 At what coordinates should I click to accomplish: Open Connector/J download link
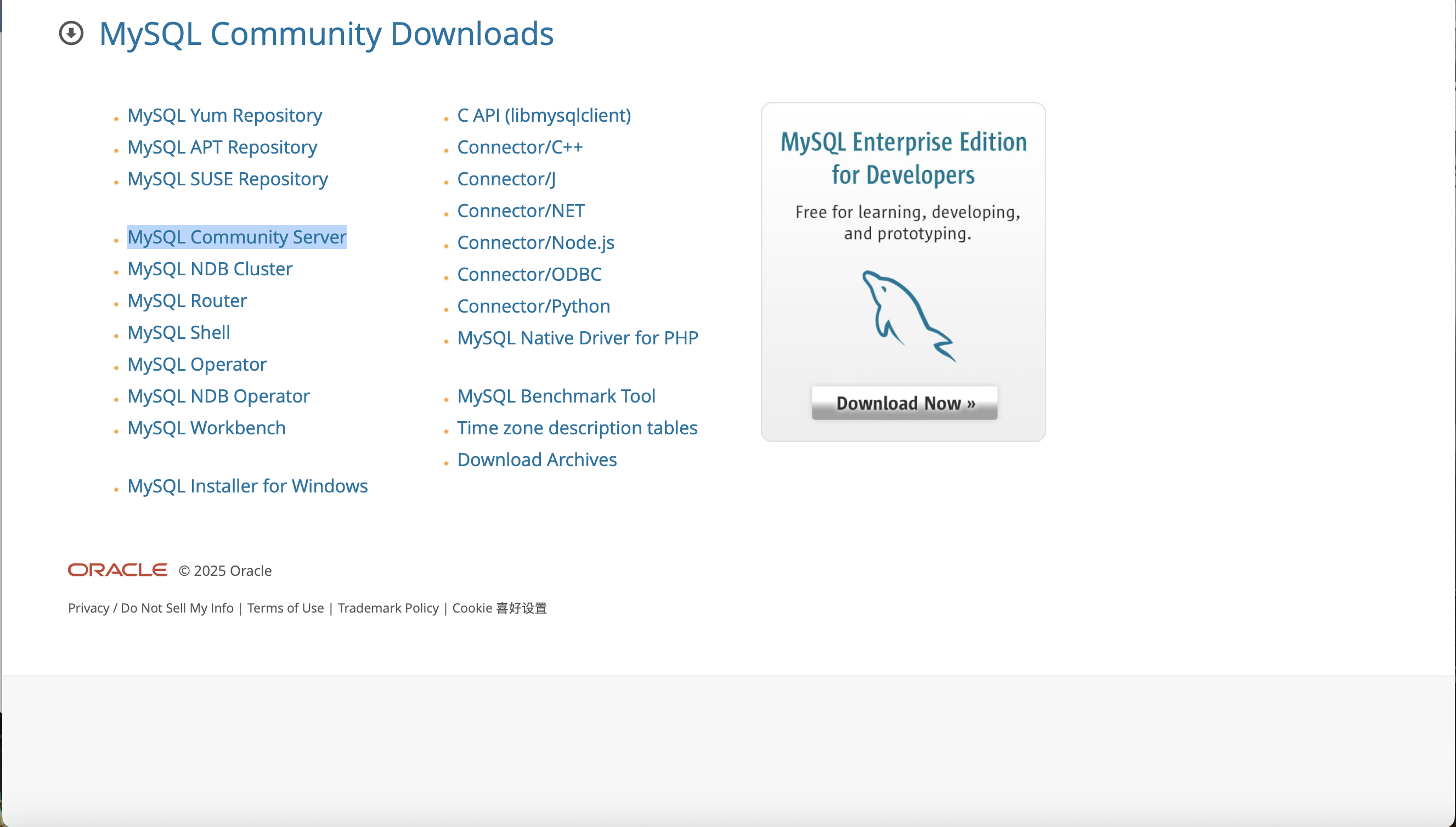click(506, 179)
